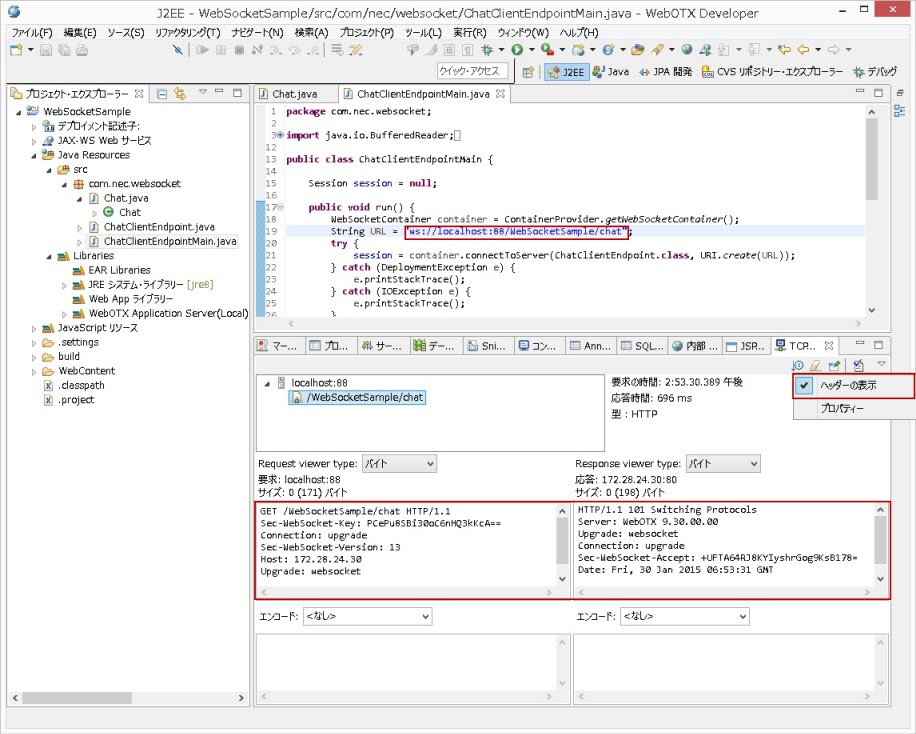Switch to the Chat.java editor tab
Viewport: 916px width, 734px height.
tap(292, 94)
